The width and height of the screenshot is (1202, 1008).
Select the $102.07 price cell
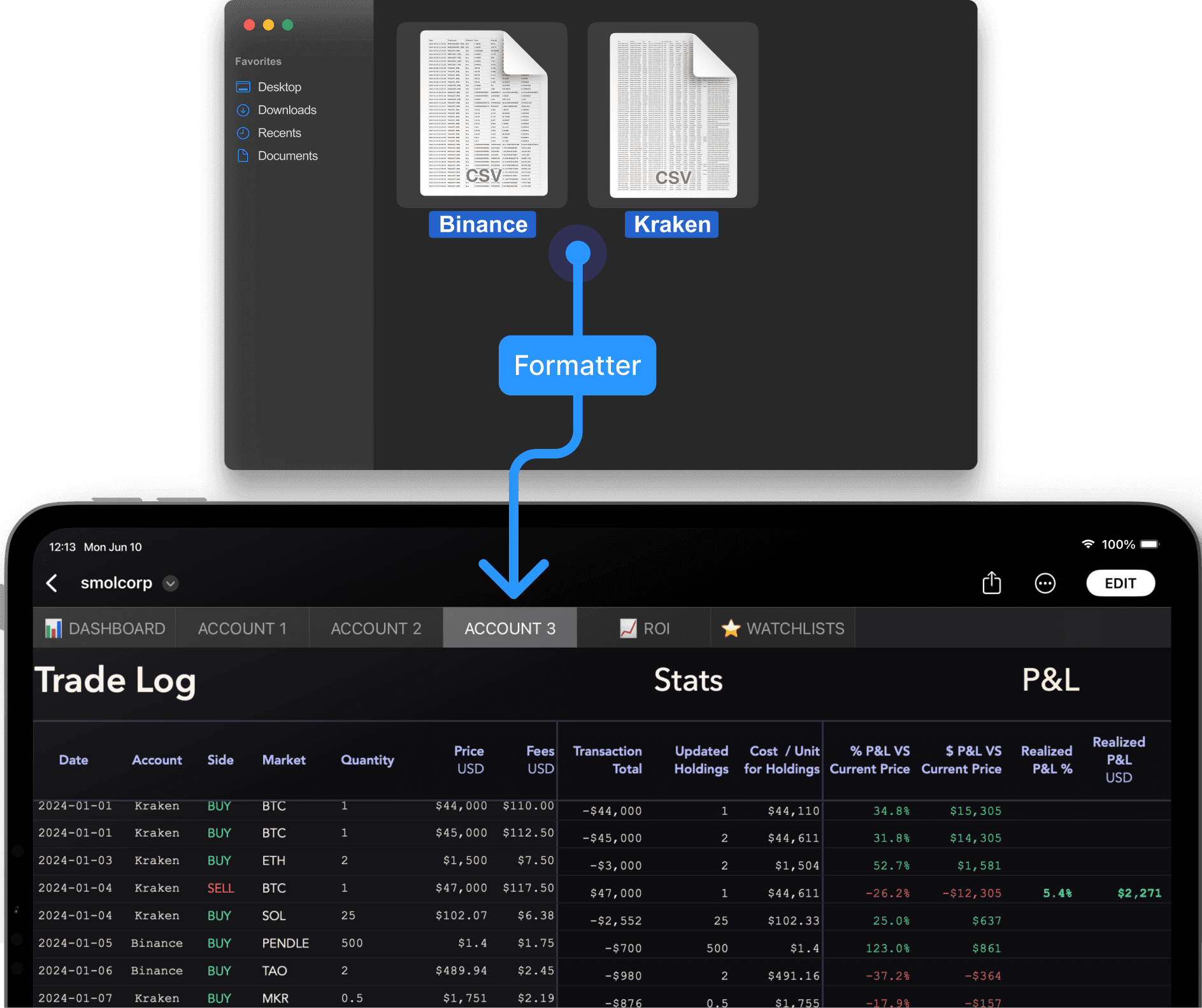point(461,916)
